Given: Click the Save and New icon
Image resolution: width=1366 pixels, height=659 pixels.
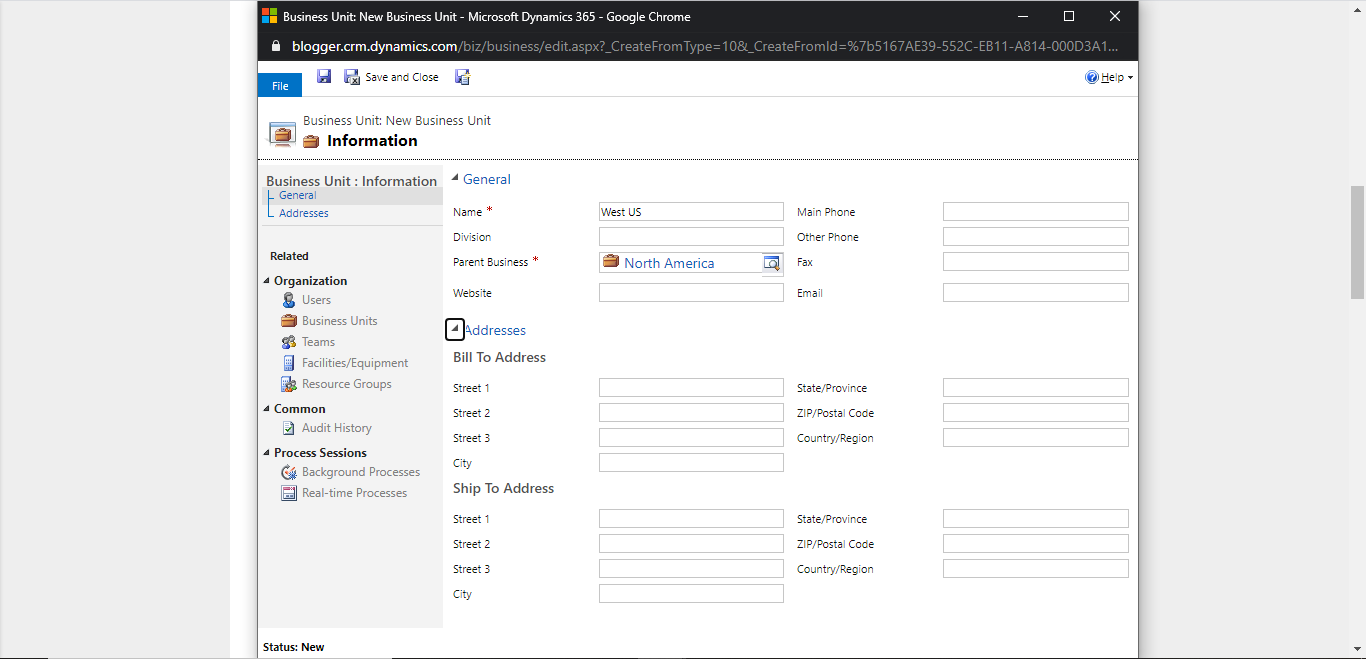Looking at the screenshot, I should pyautogui.click(x=462, y=76).
